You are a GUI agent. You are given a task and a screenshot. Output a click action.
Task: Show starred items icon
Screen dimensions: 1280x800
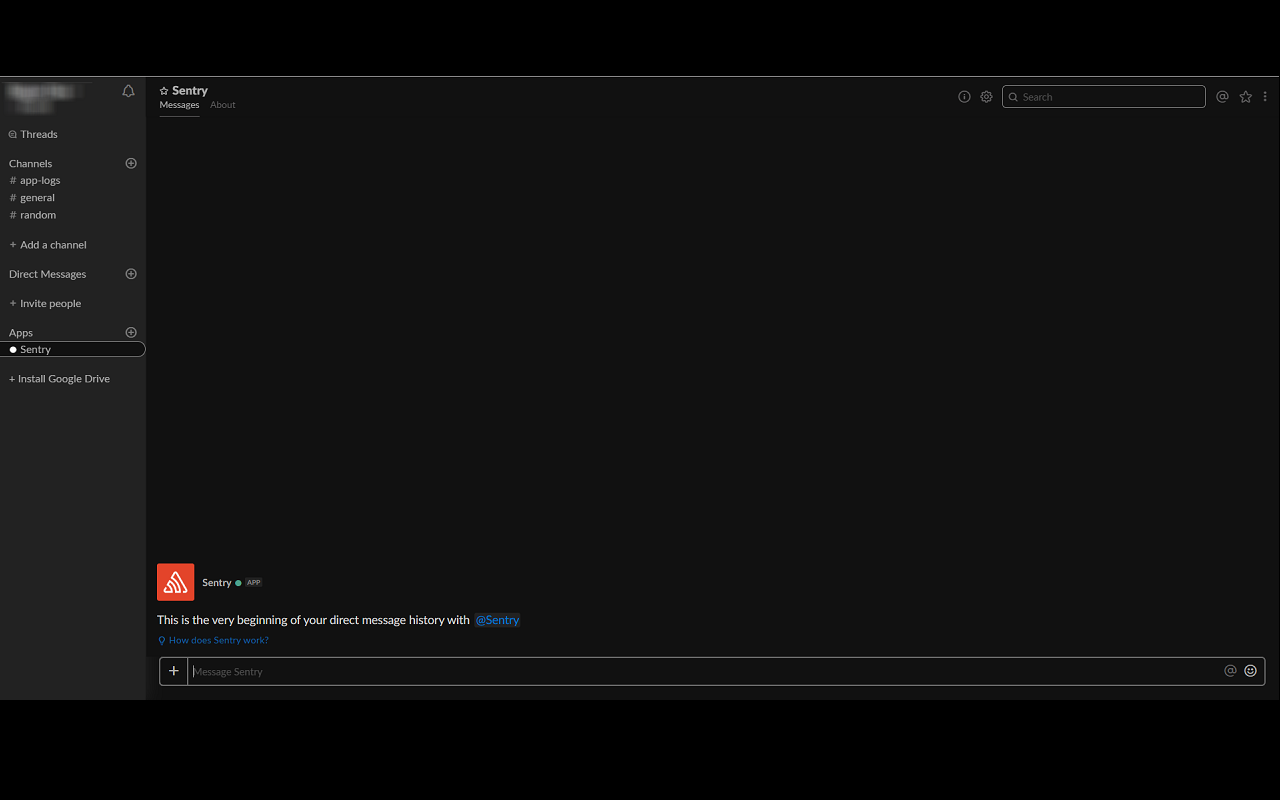pyautogui.click(x=1245, y=97)
